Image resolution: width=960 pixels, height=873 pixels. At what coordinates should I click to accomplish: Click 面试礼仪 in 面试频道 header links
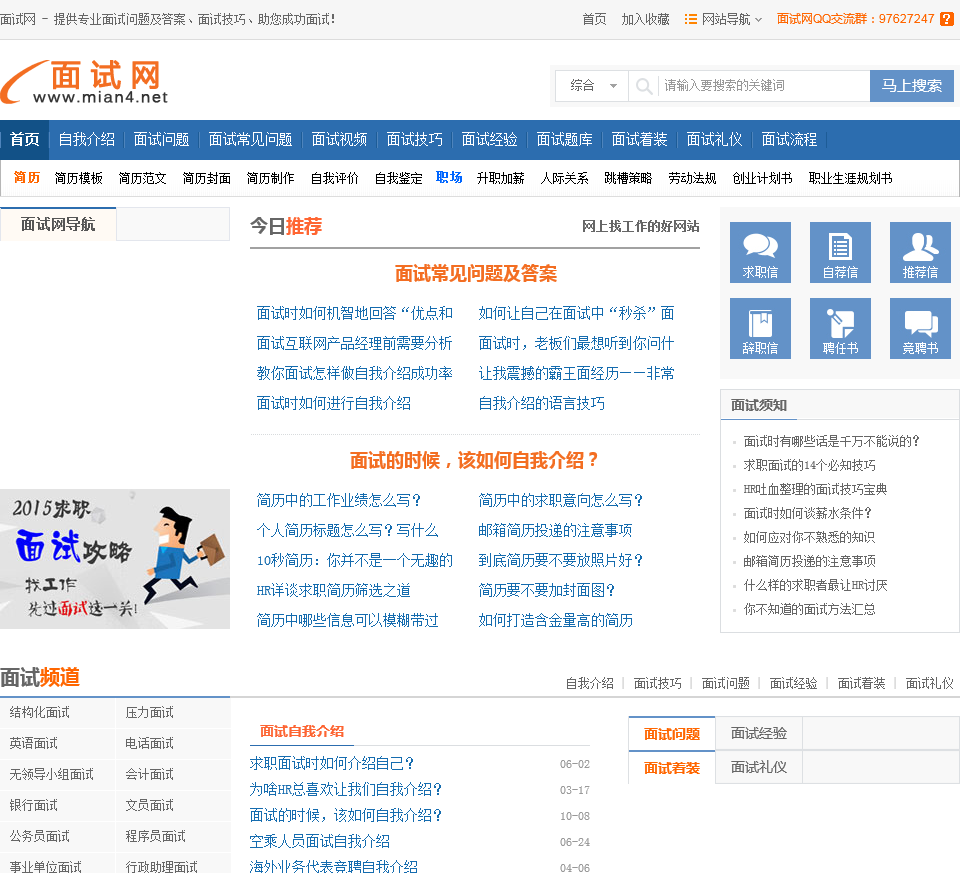pos(929,683)
